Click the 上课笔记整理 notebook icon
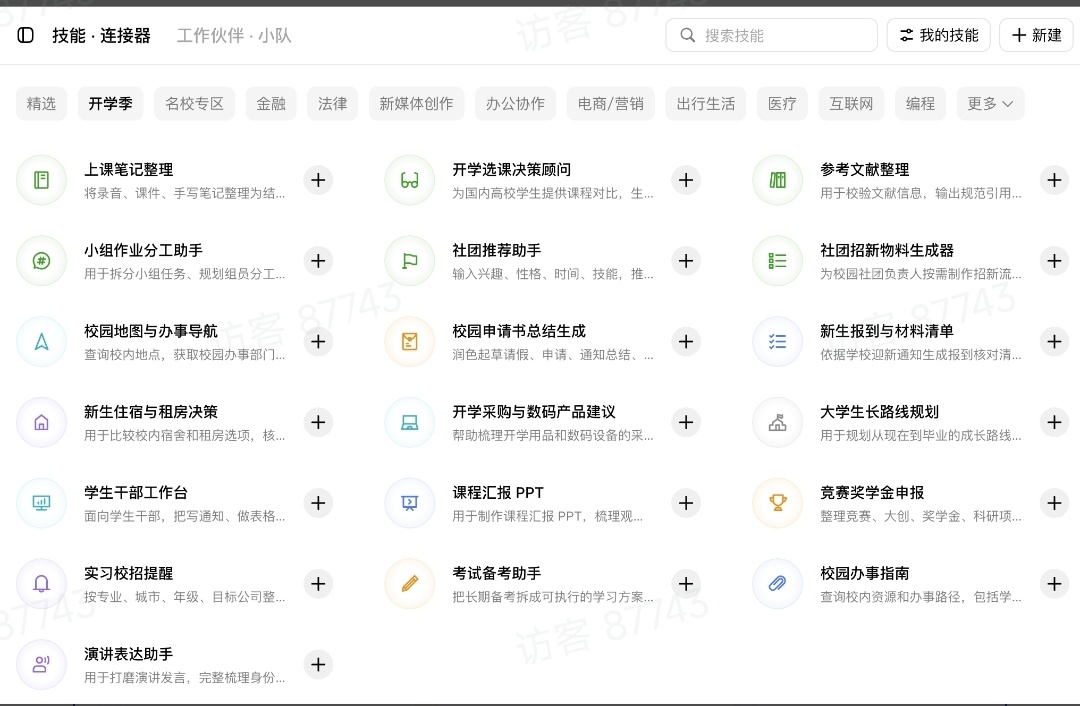The image size is (1080, 706). pyautogui.click(x=41, y=180)
